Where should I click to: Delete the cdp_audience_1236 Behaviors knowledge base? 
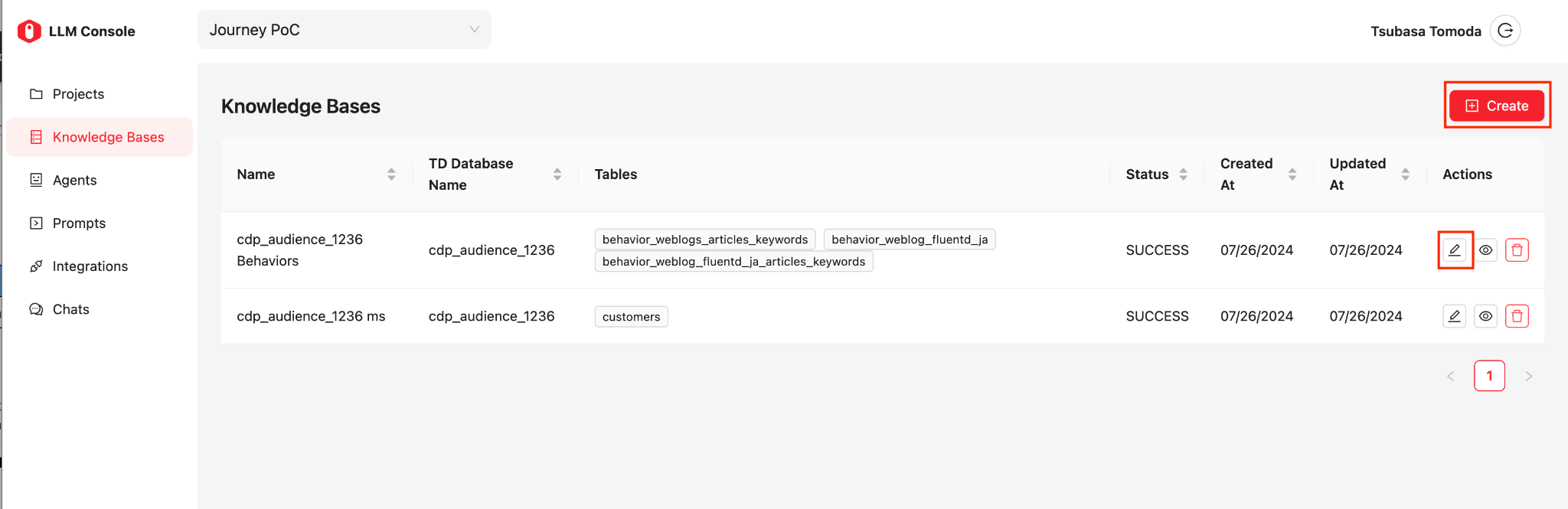point(1517,250)
